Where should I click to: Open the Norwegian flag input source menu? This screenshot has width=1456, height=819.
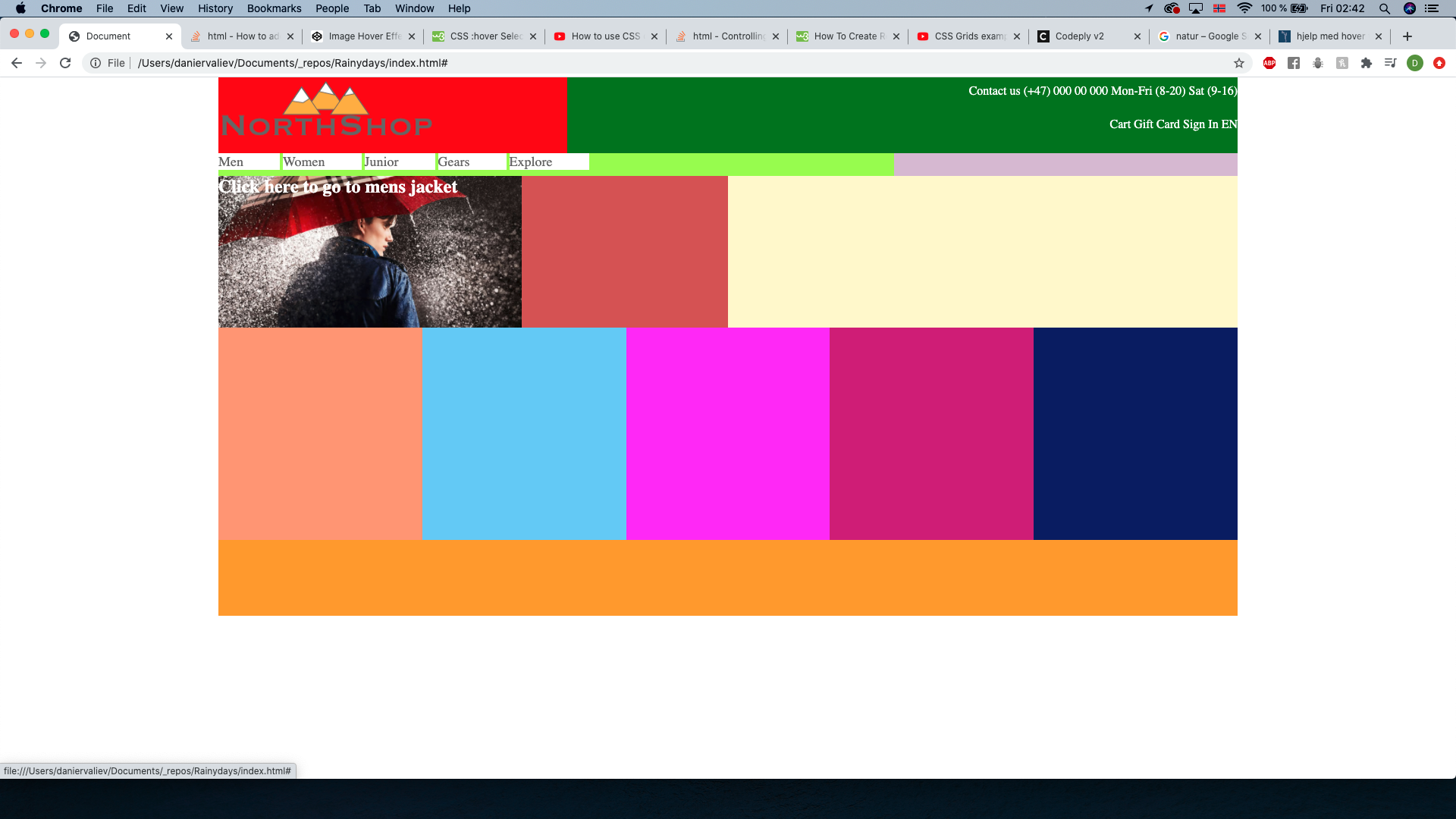pyautogui.click(x=1219, y=8)
